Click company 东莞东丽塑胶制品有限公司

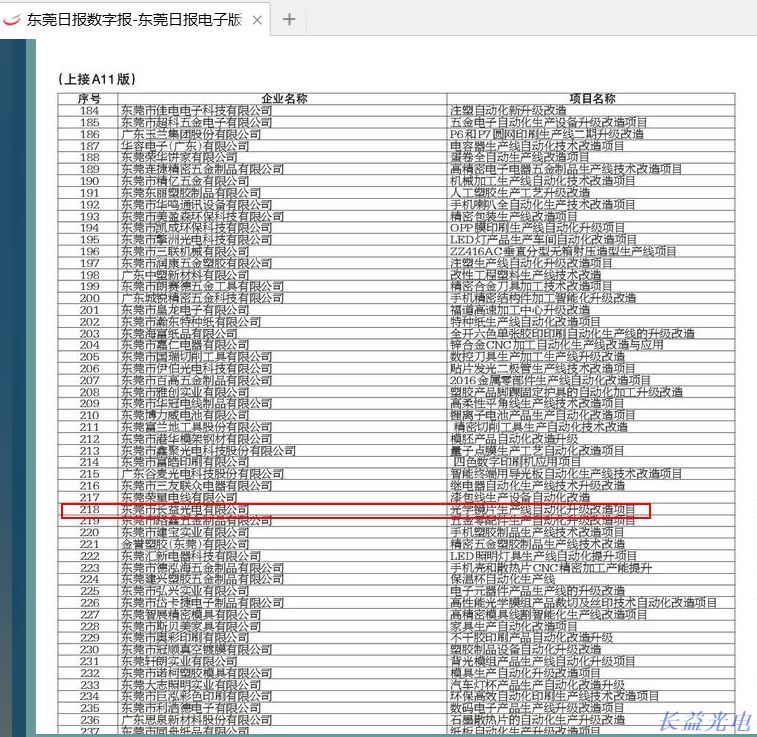coord(191,193)
